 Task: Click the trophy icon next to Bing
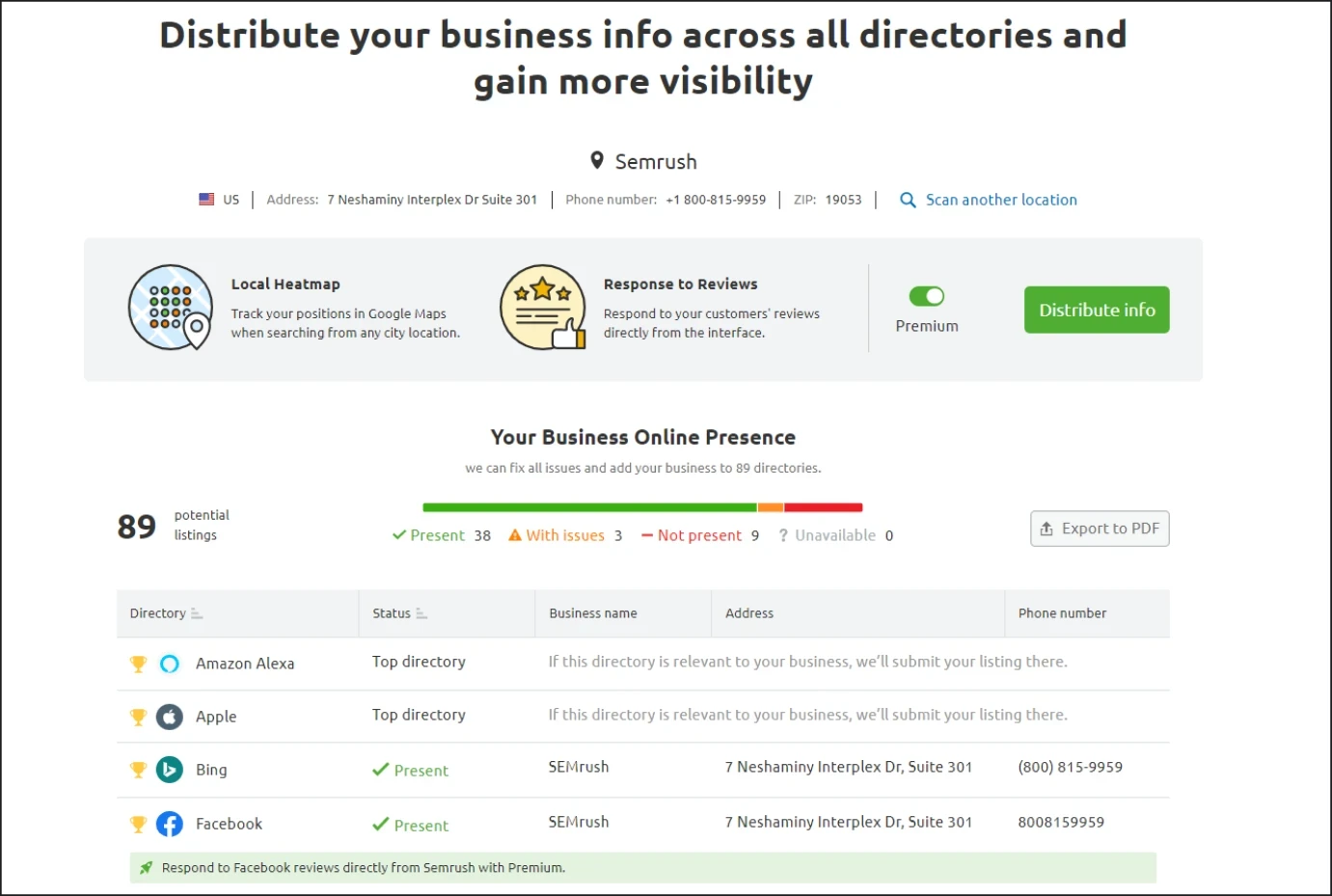click(138, 770)
